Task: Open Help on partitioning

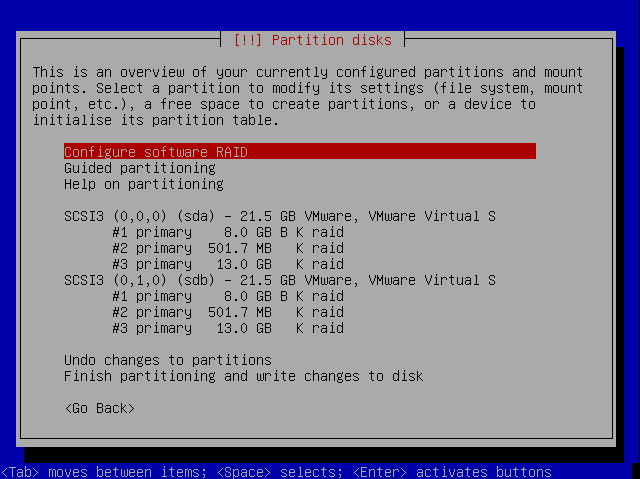Action: point(144,184)
